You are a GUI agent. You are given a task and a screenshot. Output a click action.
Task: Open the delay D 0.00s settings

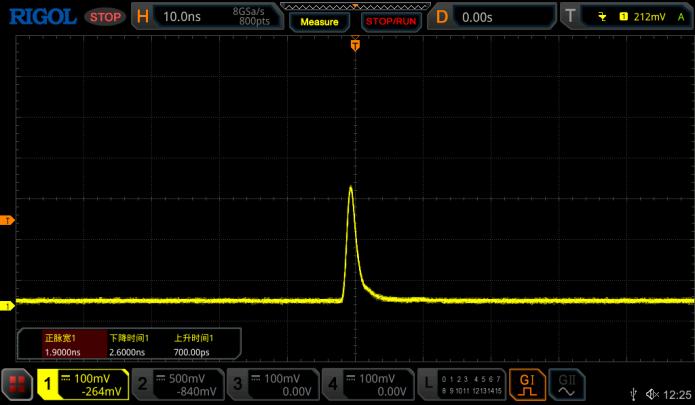[x=492, y=16]
